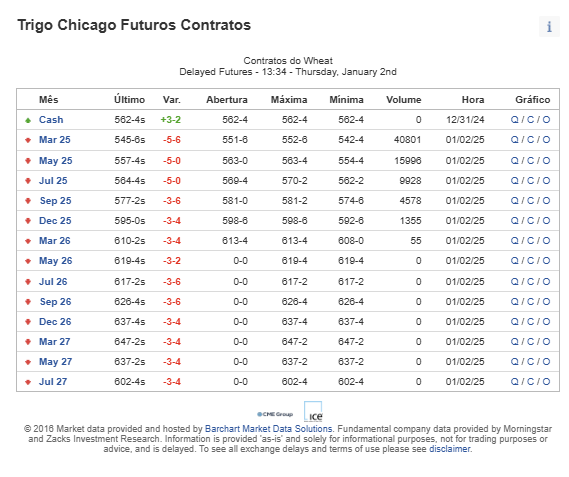Click the info icon beside the title
569x477 pixels.
549,26
